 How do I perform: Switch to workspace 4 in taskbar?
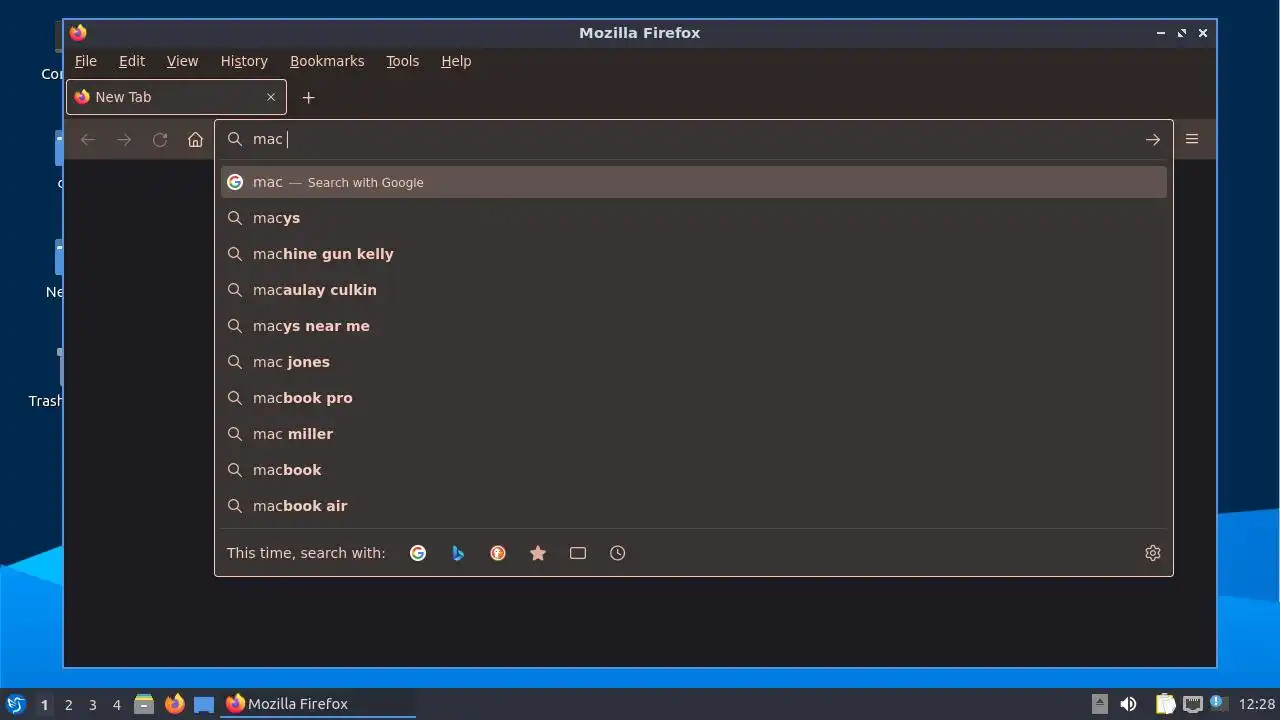coord(116,705)
